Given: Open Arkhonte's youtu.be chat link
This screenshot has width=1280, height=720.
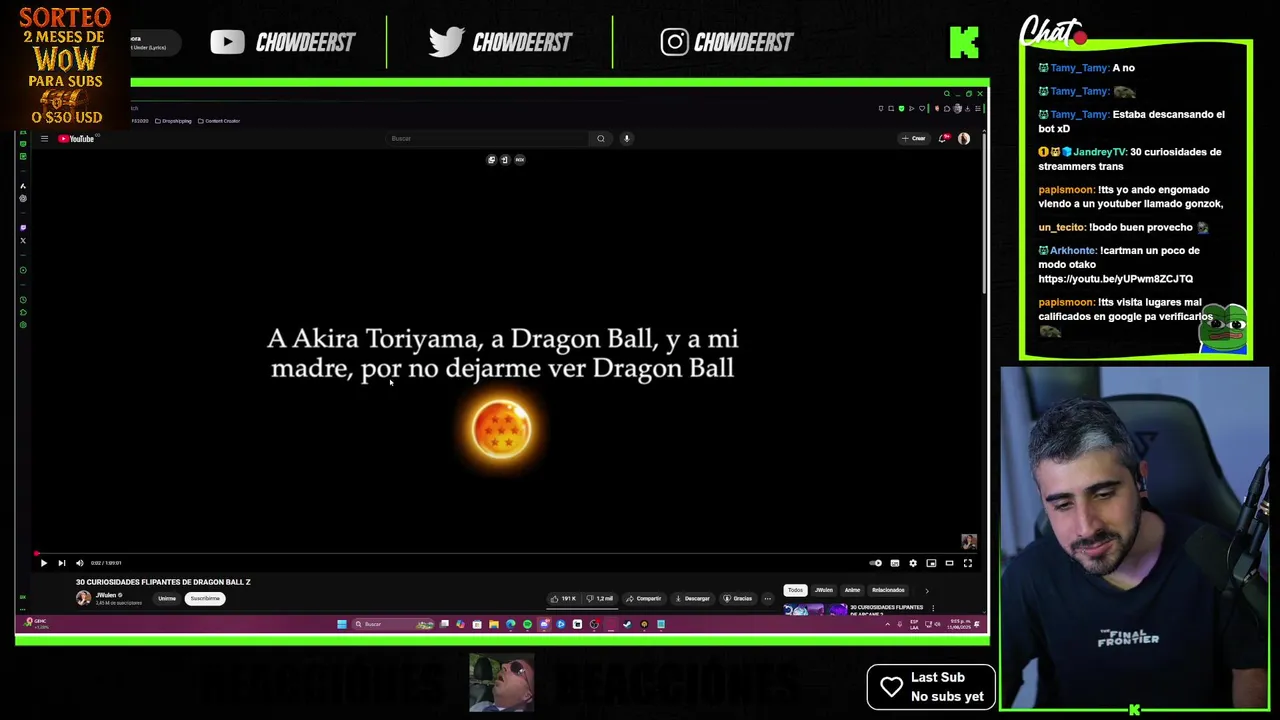Looking at the screenshot, I should coord(1115,279).
